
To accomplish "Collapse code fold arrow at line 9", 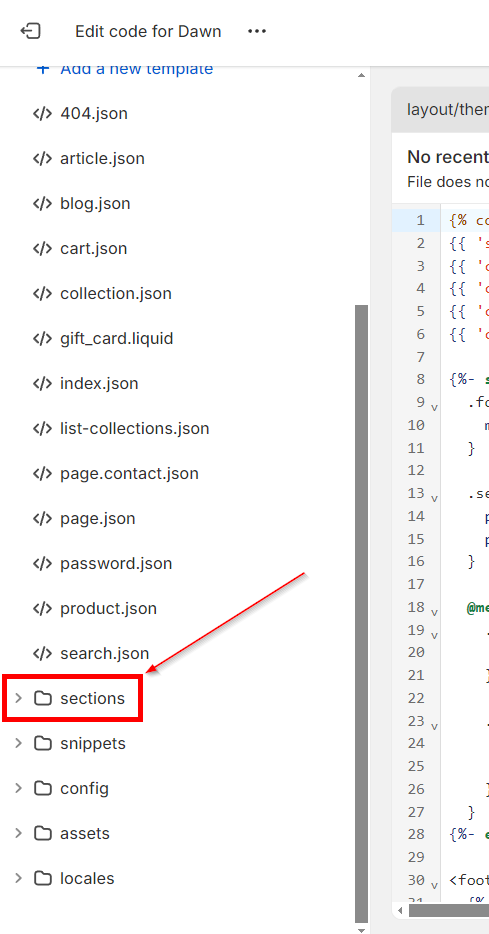I will point(434,407).
